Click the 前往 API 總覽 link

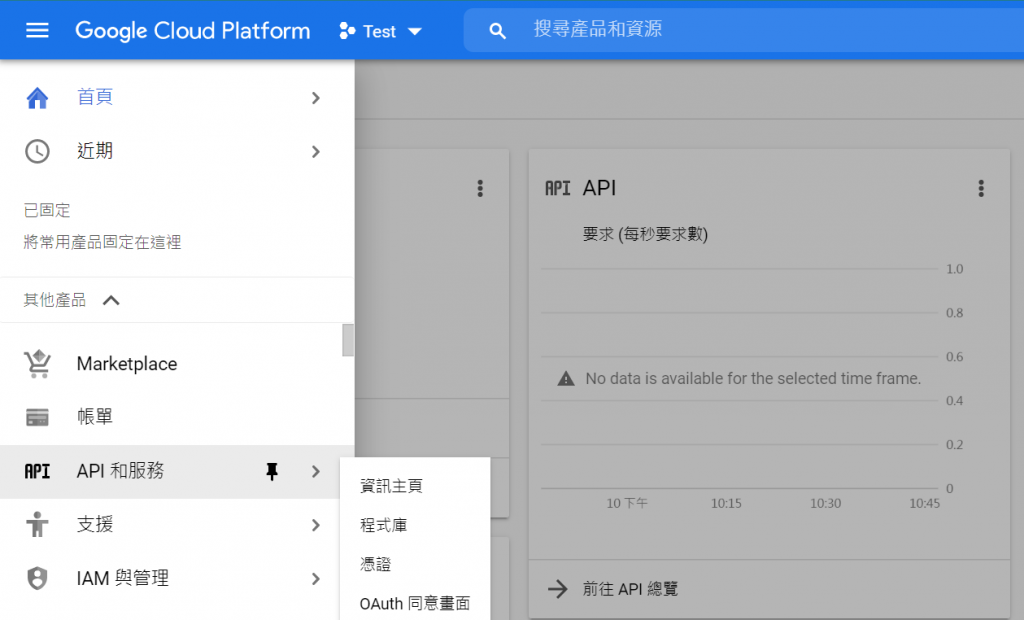click(630, 589)
